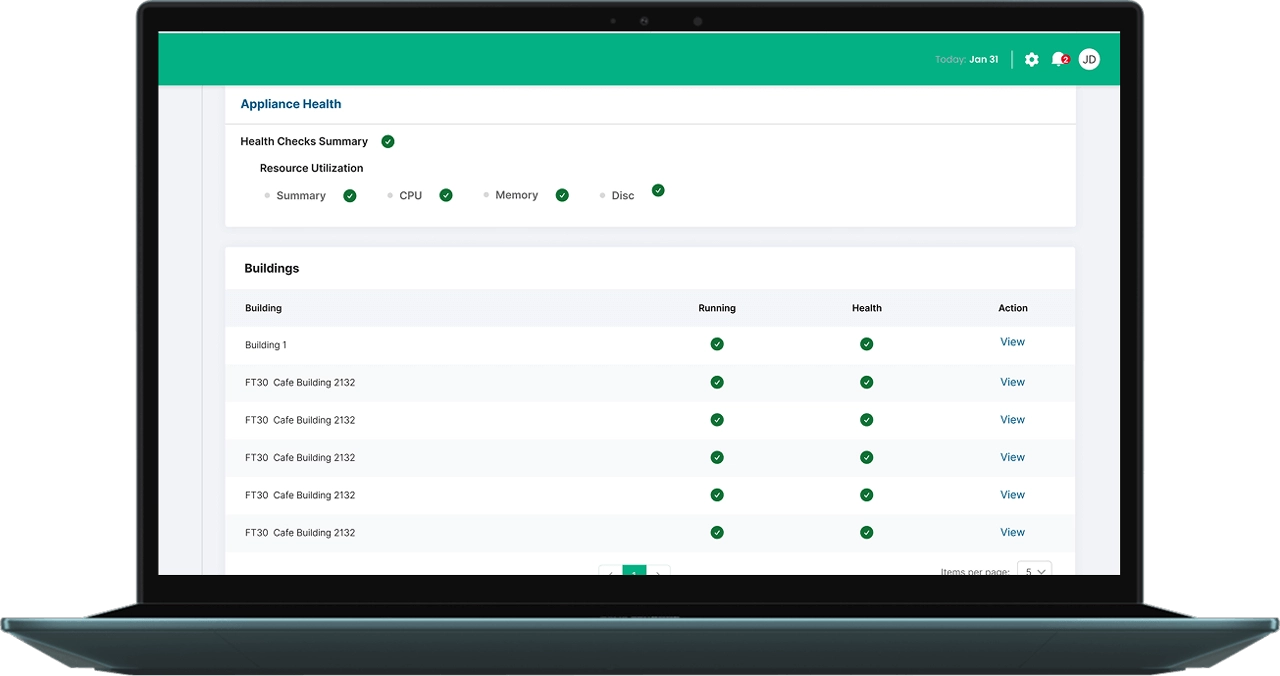Sort by the Running column header

pos(717,308)
